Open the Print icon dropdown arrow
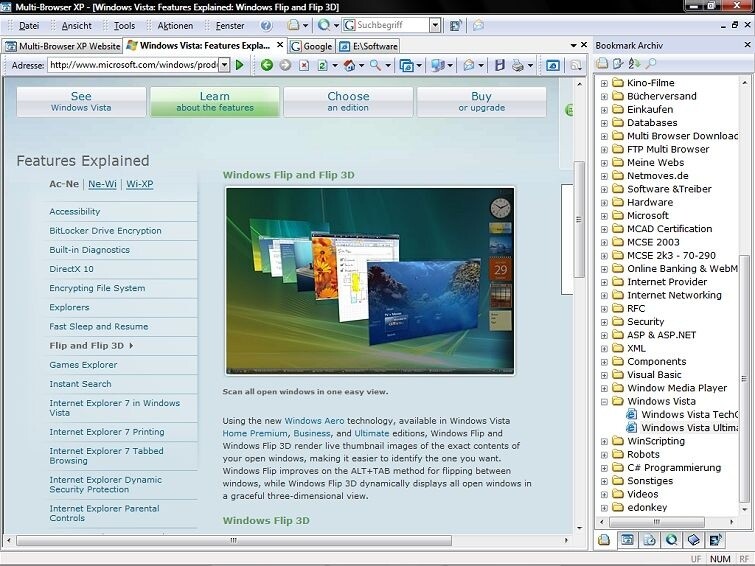This screenshot has height=566, width=755. click(x=530, y=66)
